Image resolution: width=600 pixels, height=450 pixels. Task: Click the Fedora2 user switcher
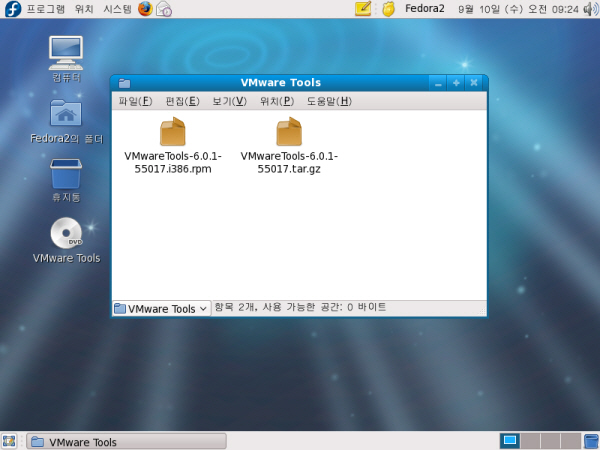pyautogui.click(x=425, y=8)
